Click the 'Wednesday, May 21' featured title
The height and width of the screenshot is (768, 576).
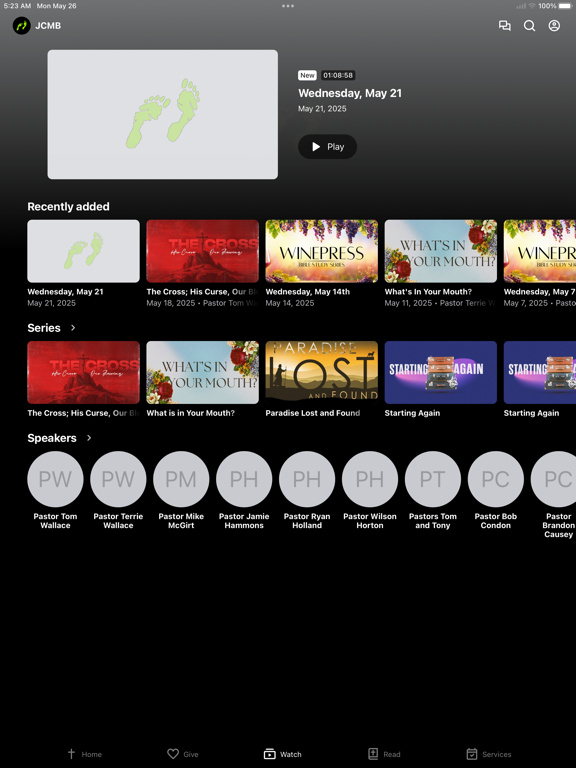click(350, 93)
